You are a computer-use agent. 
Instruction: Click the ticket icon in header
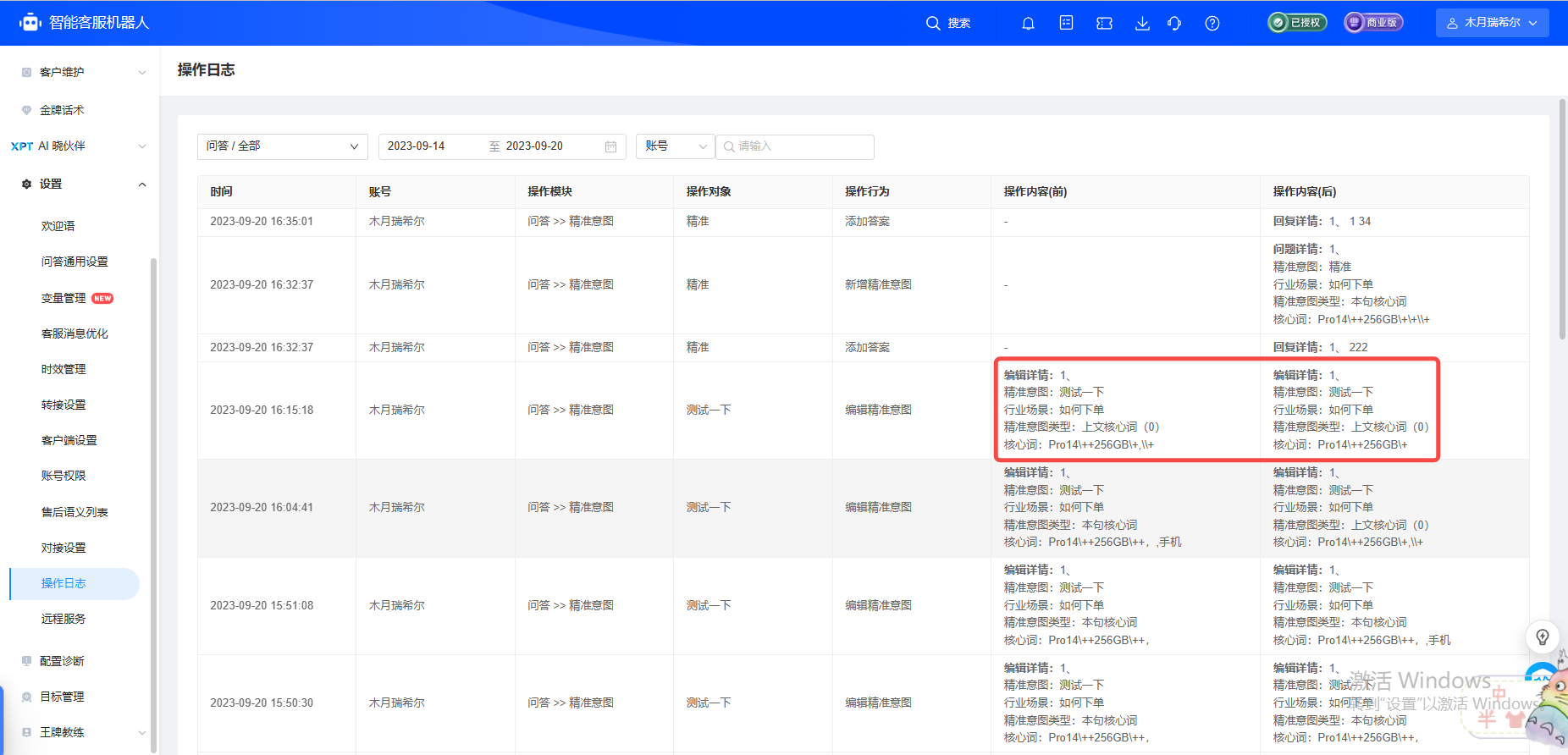[1104, 23]
